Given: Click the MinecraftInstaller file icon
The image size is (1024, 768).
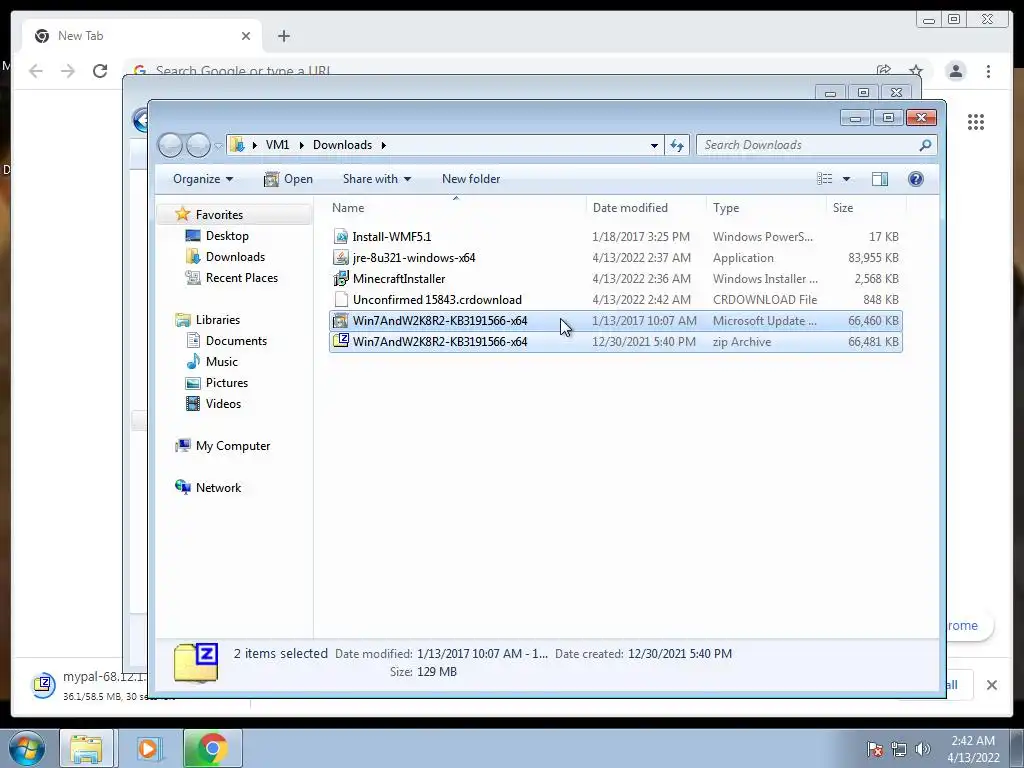Looking at the screenshot, I should [x=340, y=279].
